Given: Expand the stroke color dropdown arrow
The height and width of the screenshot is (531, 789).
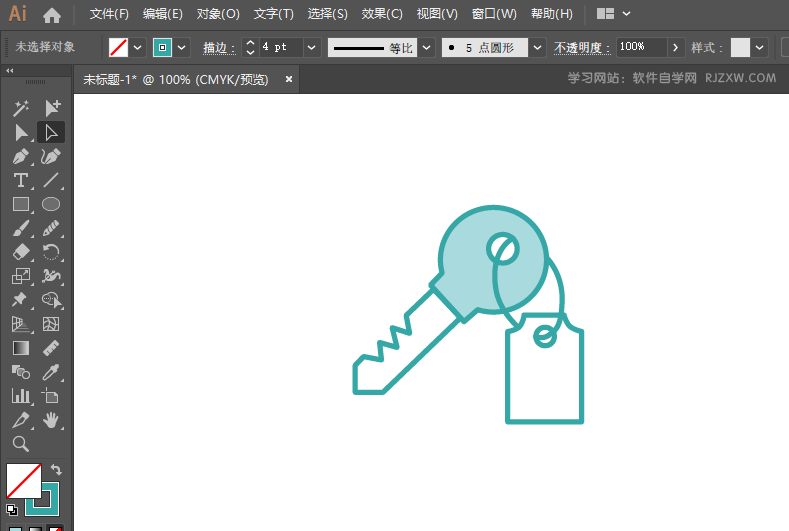Looking at the screenshot, I should [182, 48].
